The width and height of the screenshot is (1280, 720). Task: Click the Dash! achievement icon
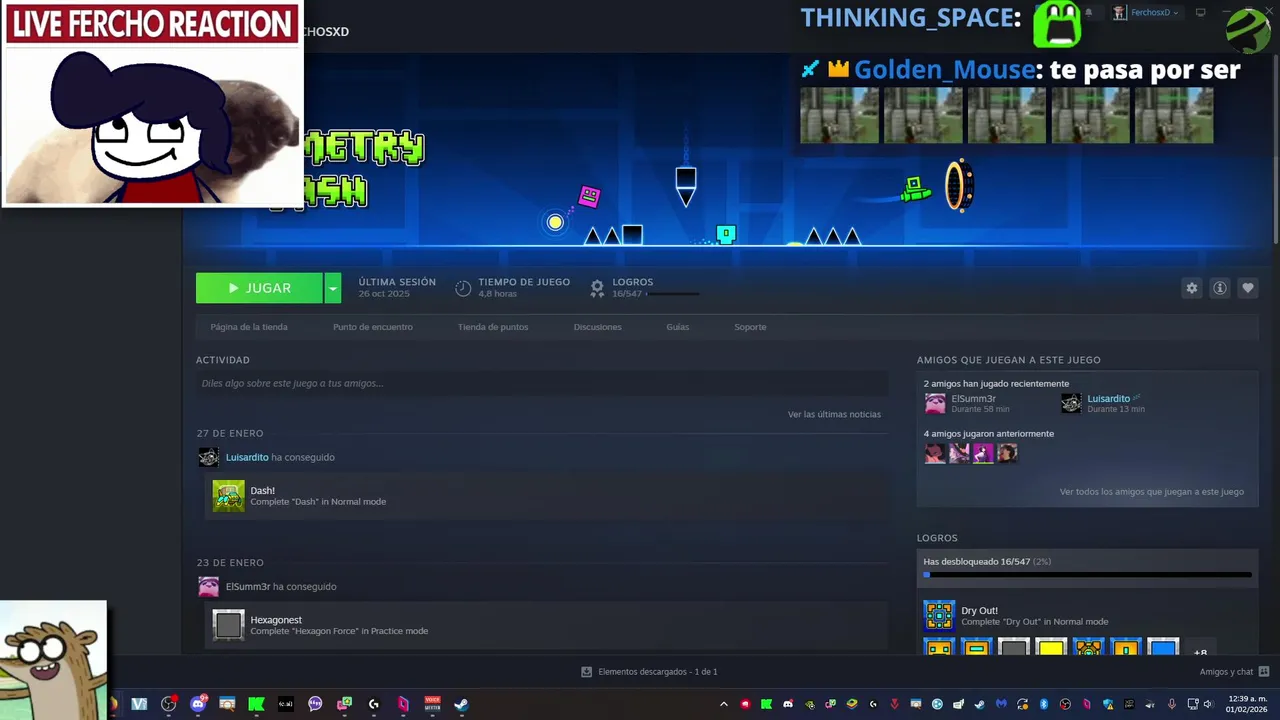coord(228,496)
